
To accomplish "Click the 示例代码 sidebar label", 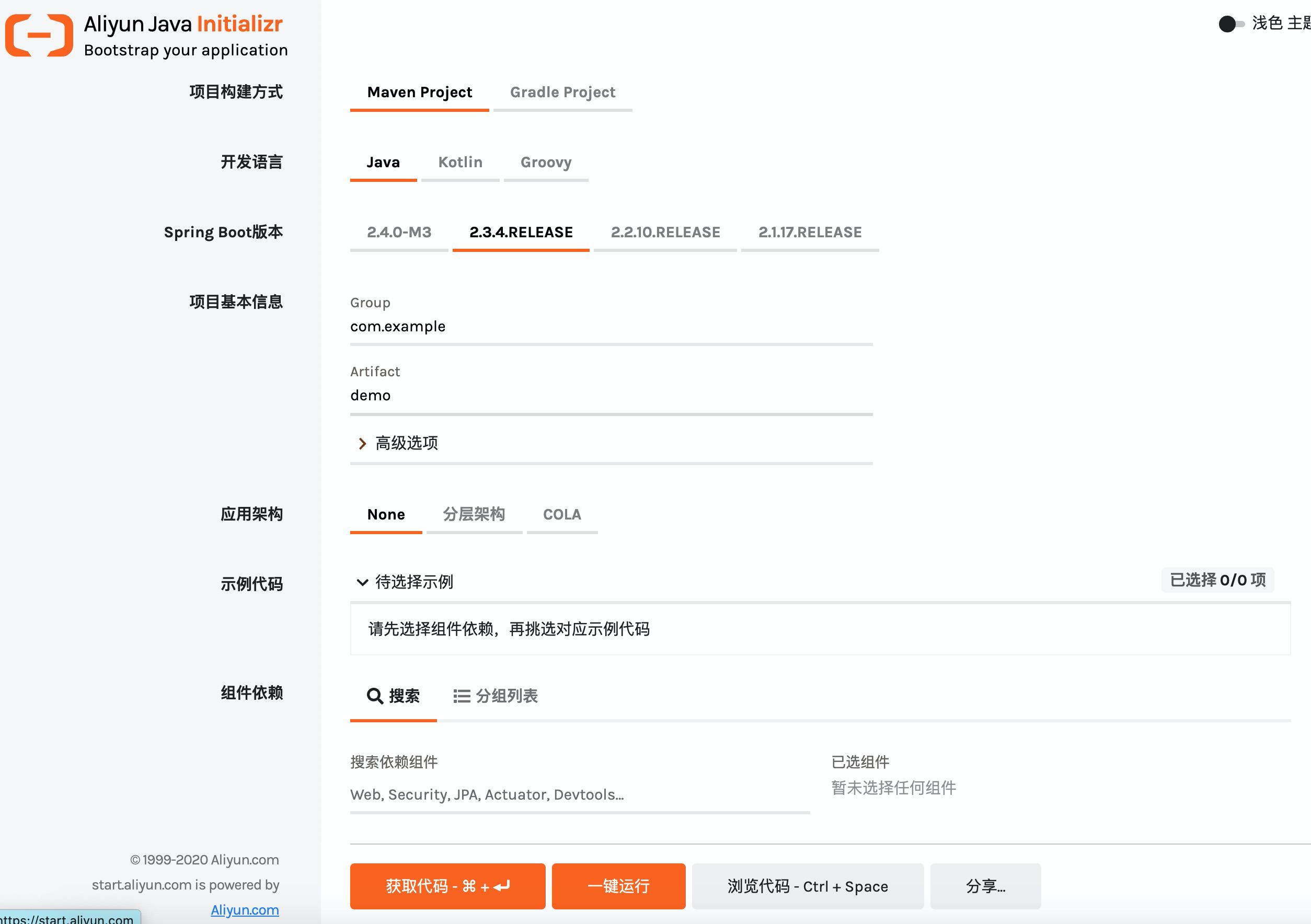I will click(x=252, y=584).
